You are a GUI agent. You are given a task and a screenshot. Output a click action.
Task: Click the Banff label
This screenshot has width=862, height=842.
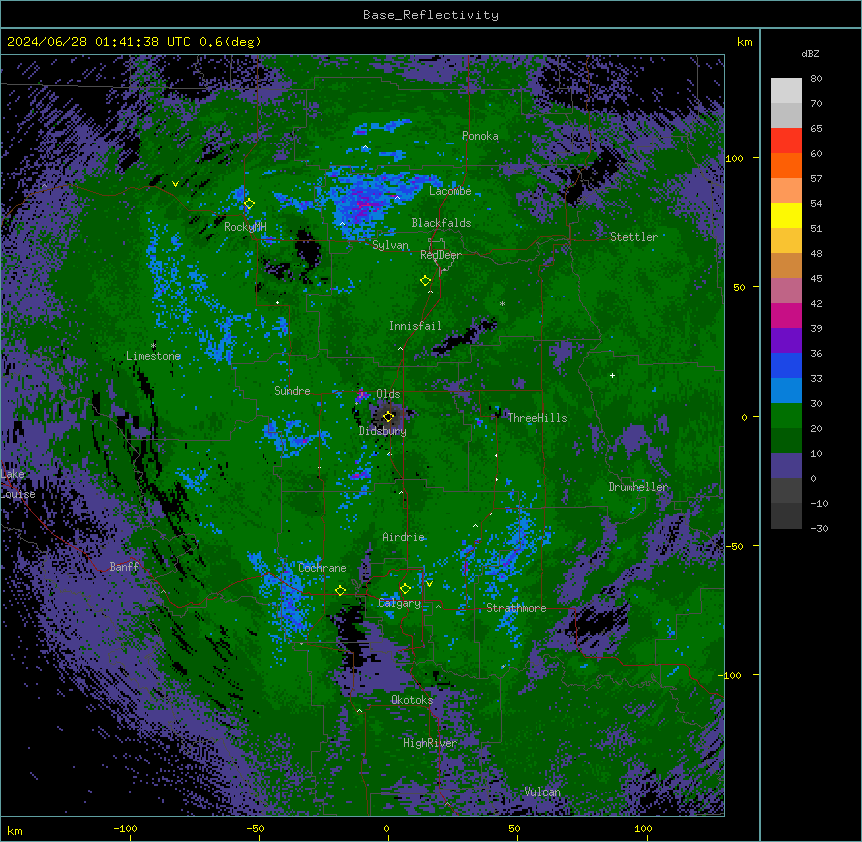point(124,567)
